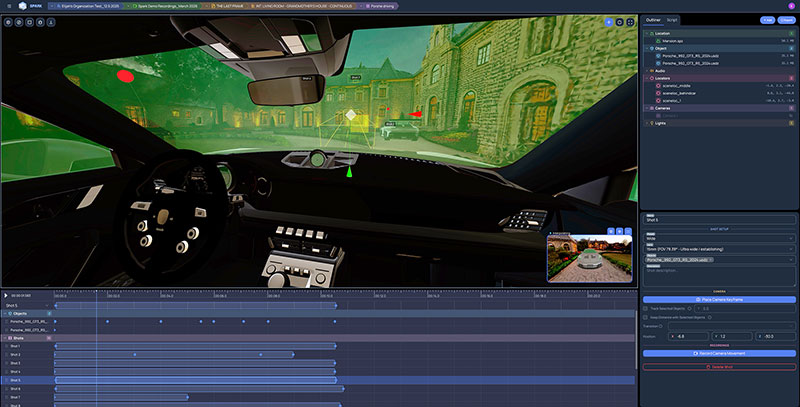Play the timeline with the play button
Screen dimensions: 800x407
click(x=6, y=295)
